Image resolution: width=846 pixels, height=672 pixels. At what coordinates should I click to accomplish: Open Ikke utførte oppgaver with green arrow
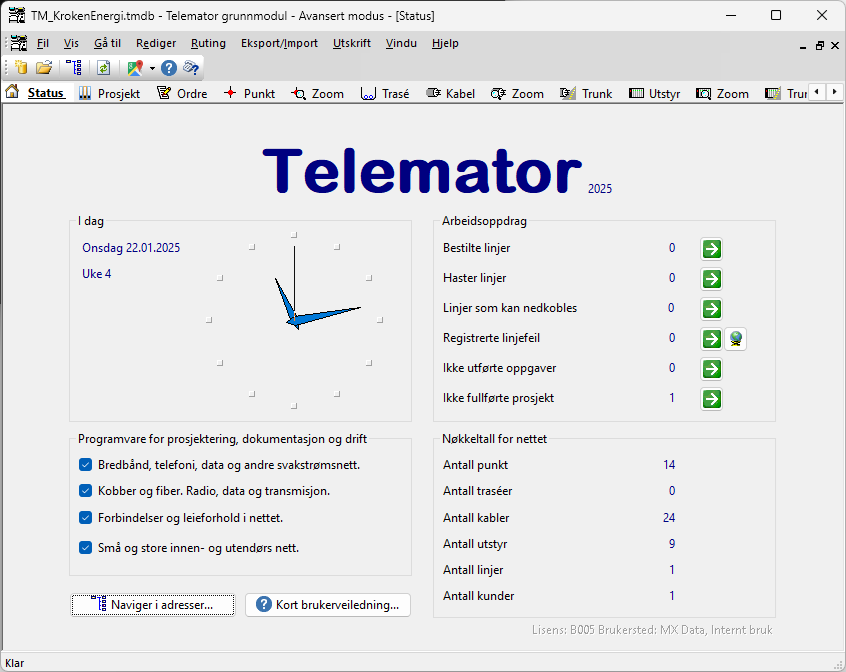(712, 369)
